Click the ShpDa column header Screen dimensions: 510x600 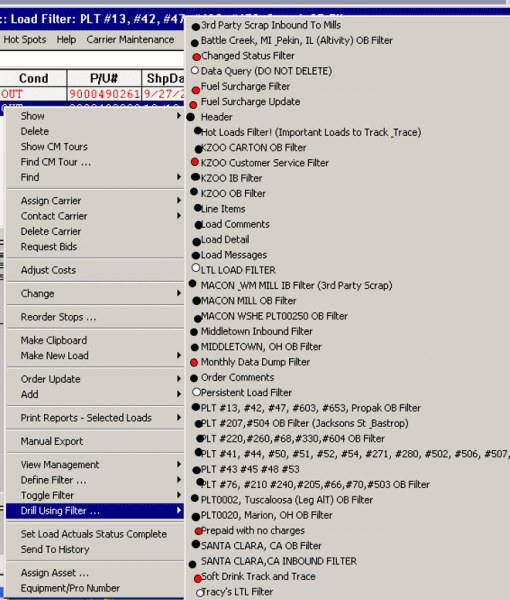pos(163,78)
